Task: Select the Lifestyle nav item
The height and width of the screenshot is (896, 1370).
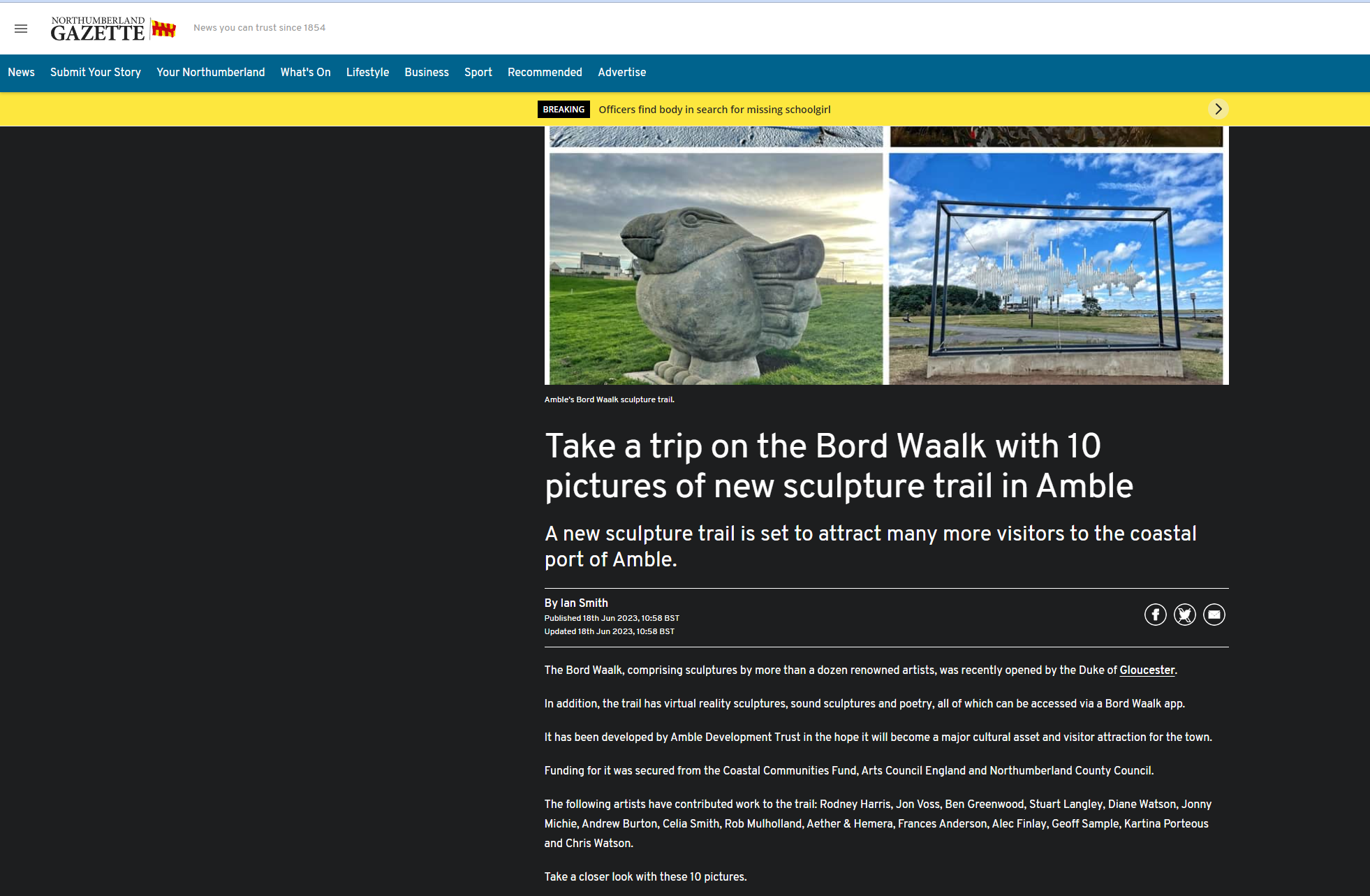Action: click(368, 72)
